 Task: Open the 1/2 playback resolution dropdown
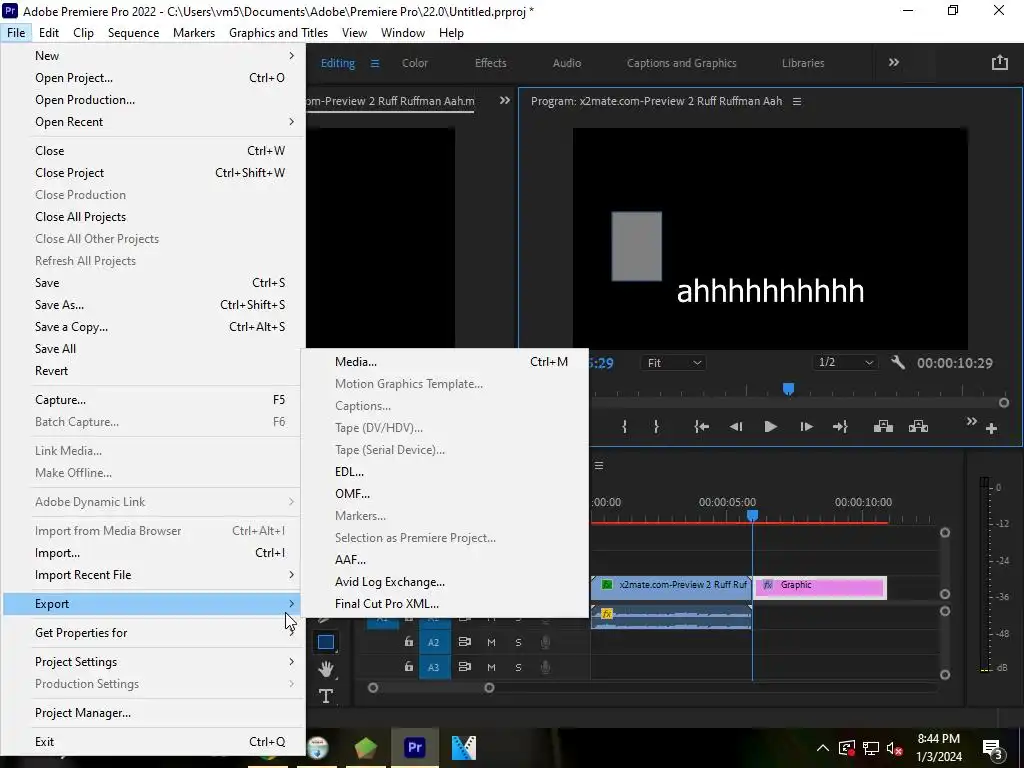(x=845, y=362)
